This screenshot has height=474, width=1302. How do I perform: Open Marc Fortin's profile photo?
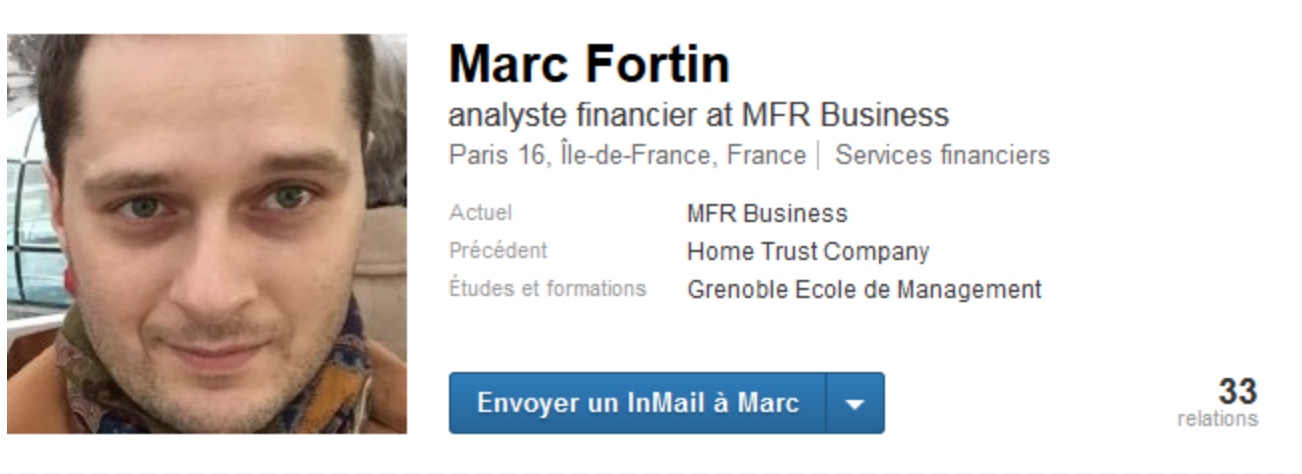pyautogui.click(x=207, y=234)
